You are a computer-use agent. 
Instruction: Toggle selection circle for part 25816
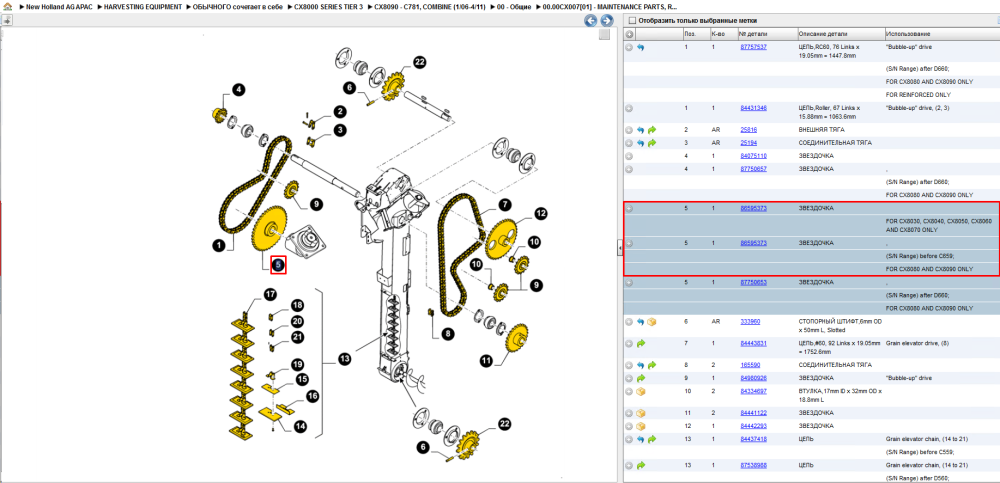[629, 130]
